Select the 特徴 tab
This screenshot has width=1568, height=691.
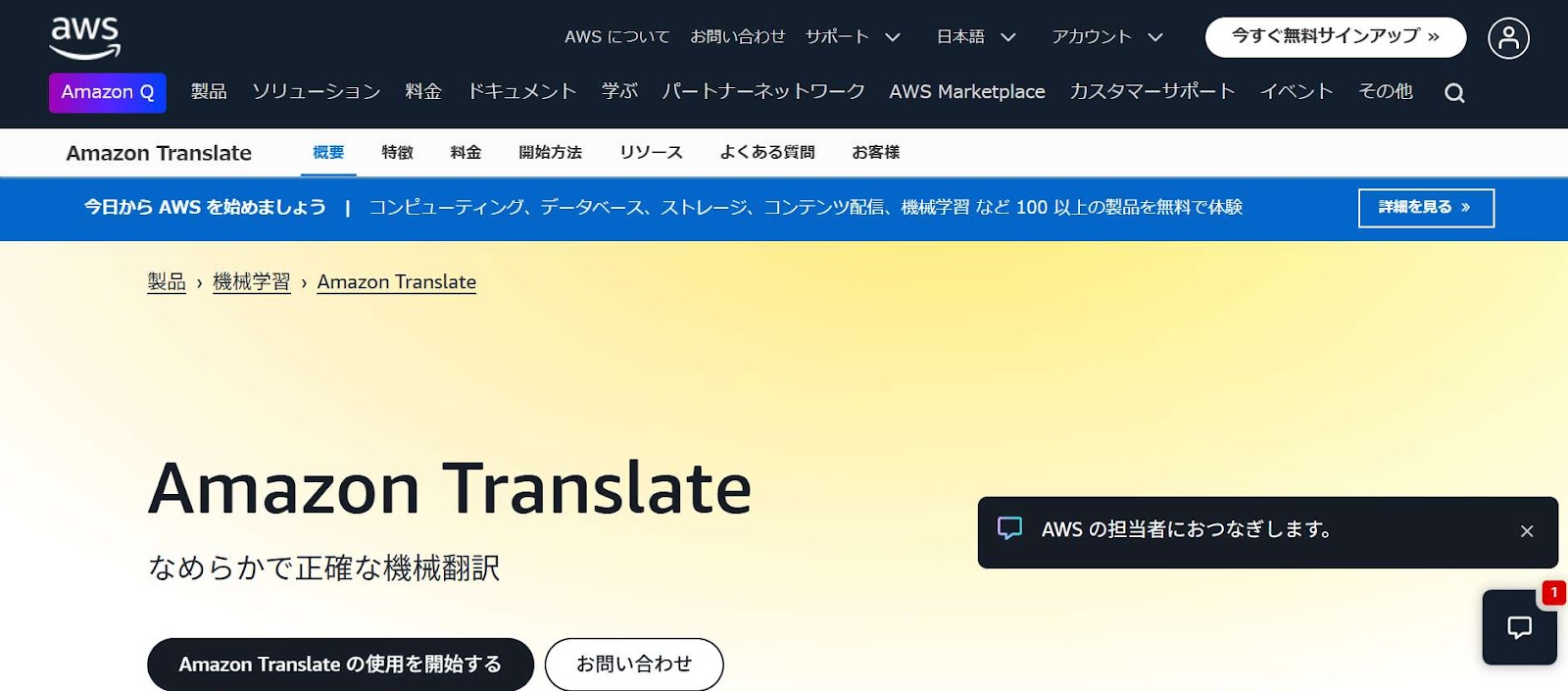(398, 153)
